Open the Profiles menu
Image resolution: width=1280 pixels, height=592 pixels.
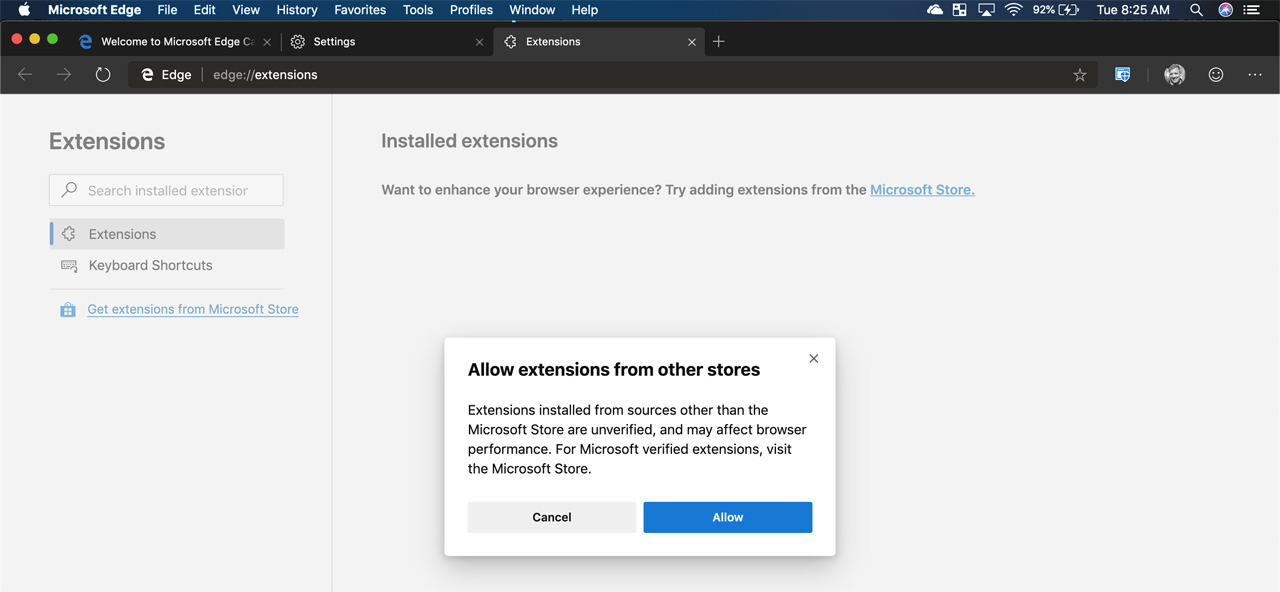[x=471, y=10]
